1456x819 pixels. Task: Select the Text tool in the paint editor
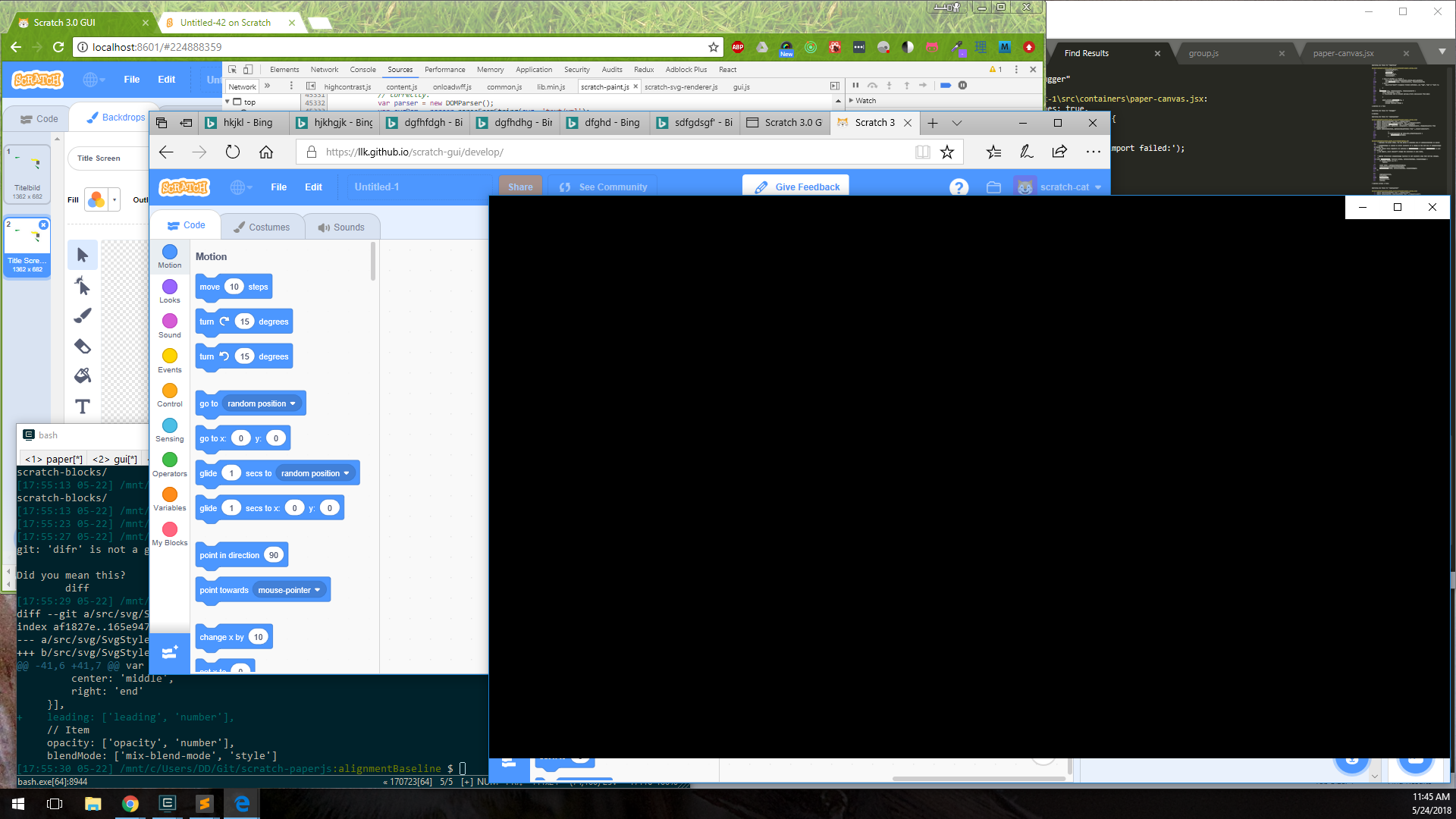[82, 406]
